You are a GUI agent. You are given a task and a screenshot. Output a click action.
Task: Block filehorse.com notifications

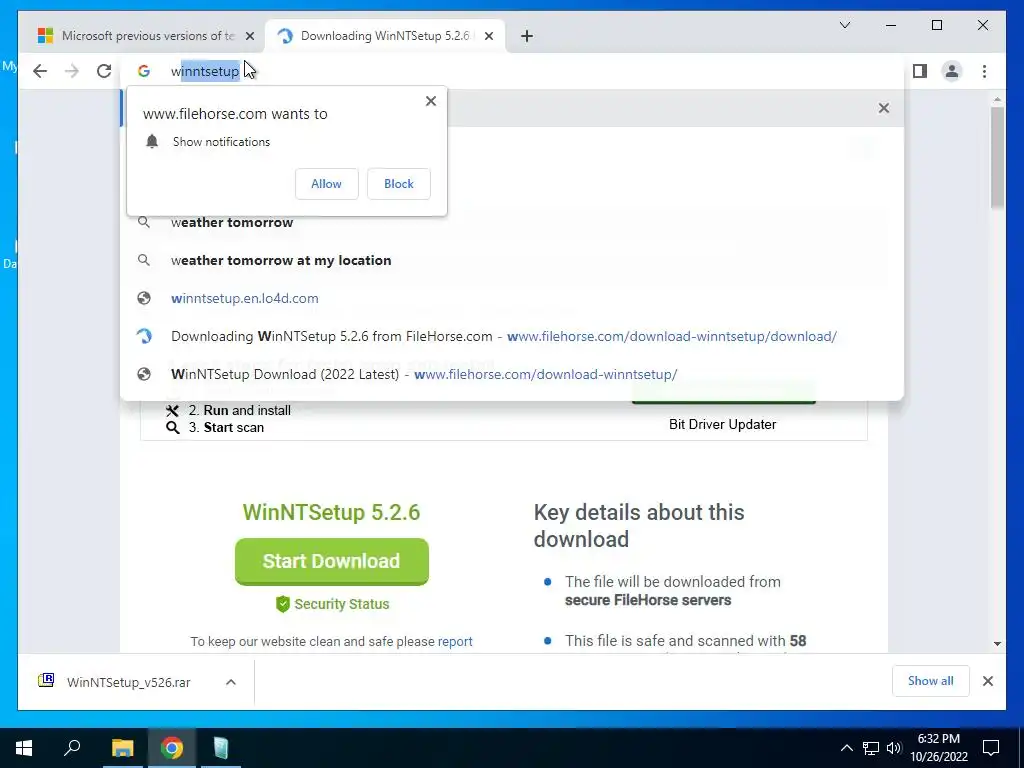(x=398, y=184)
